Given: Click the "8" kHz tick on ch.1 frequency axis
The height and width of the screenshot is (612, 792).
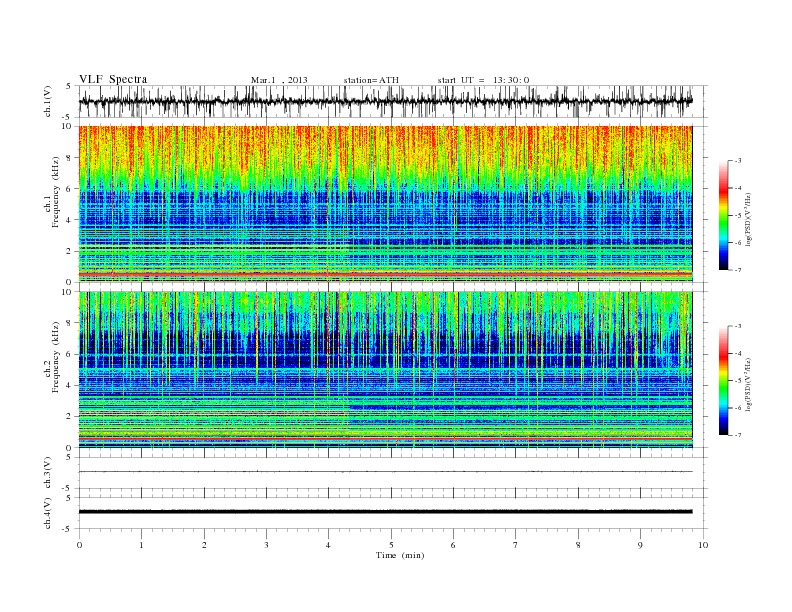Looking at the screenshot, I should (x=70, y=158).
